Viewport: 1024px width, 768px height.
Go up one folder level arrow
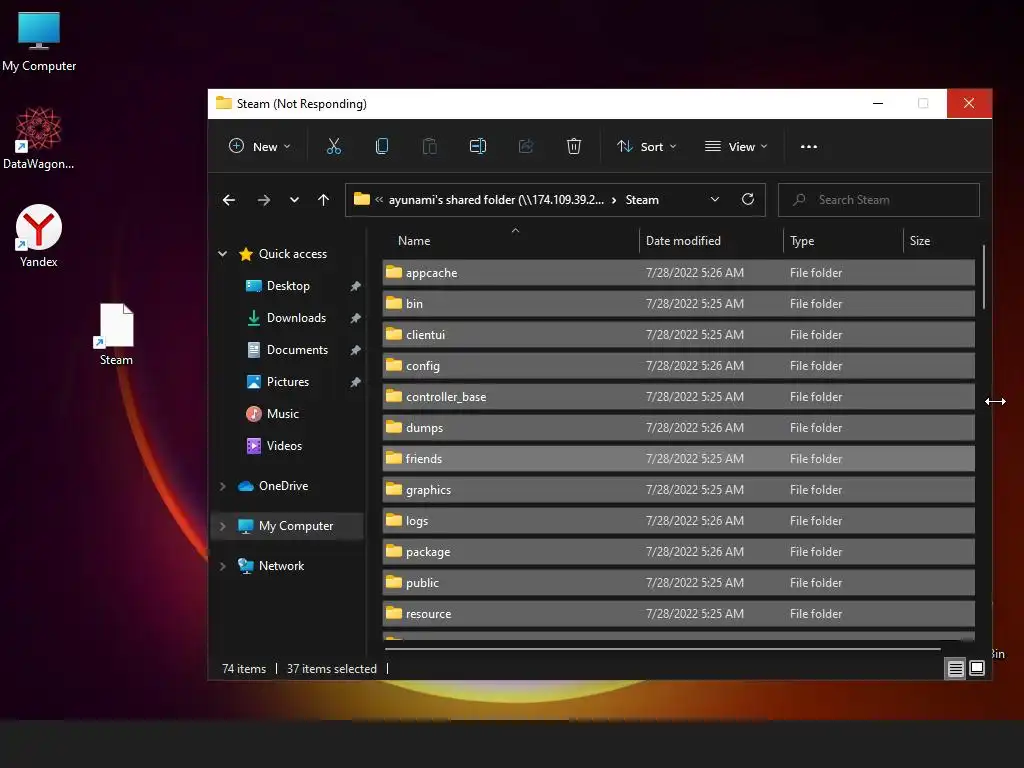tap(323, 200)
